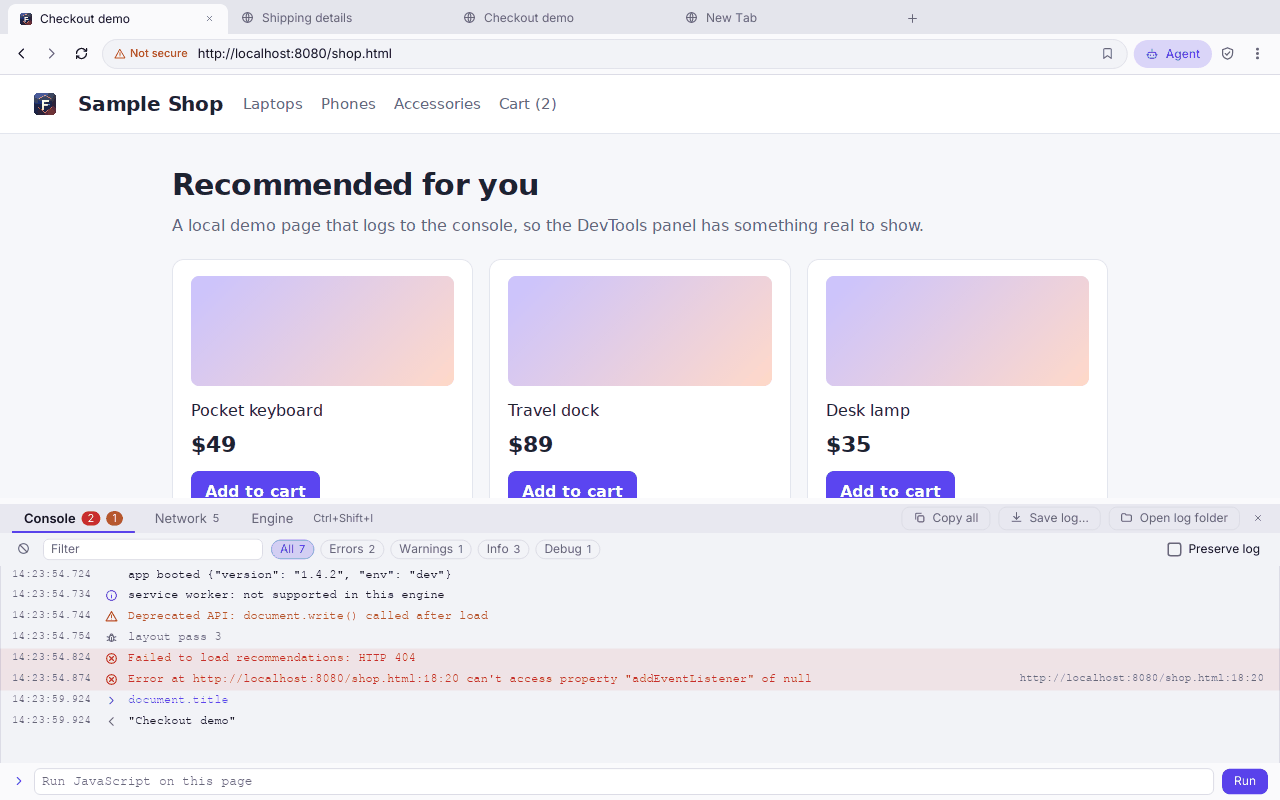Focus the console Filter input
The width and height of the screenshot is (1280, 800).
[x=153, y=549]
